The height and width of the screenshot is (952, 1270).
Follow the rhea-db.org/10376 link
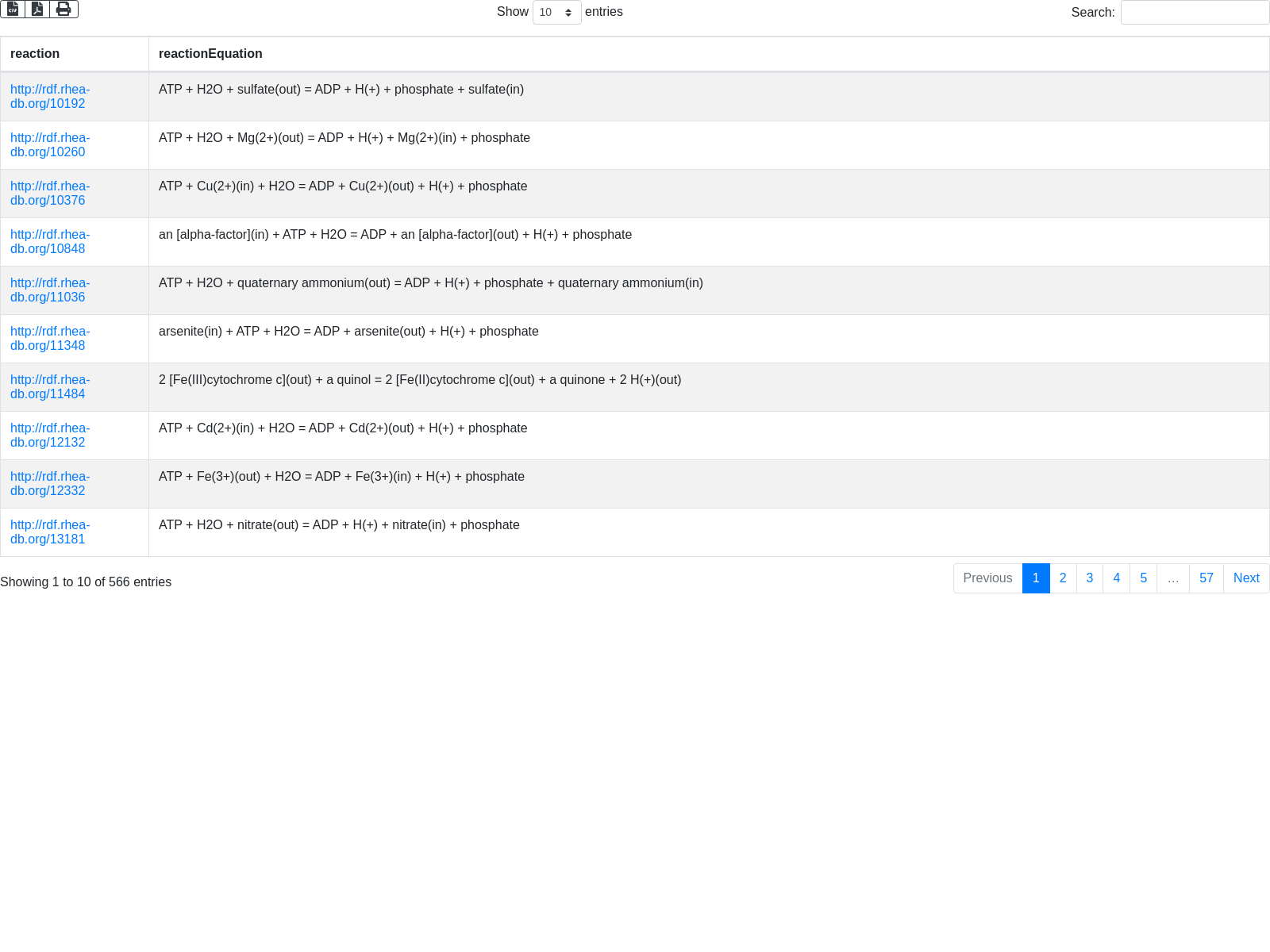click(x=49, y=194)
